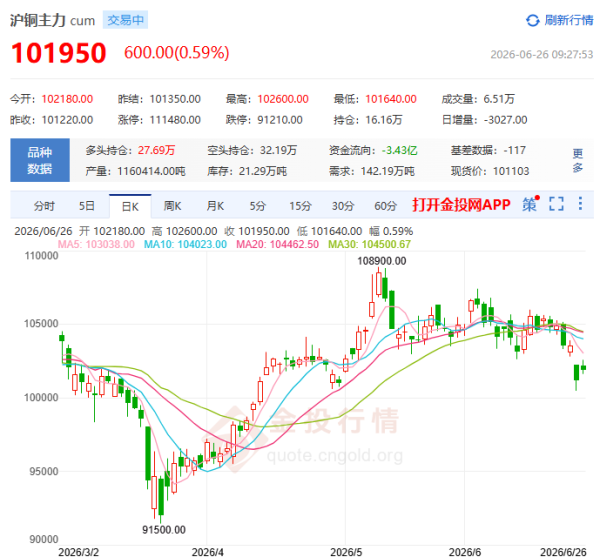Click the 最高 value 102600.00
The image size is (600, 557).
[x=283, y=99]
